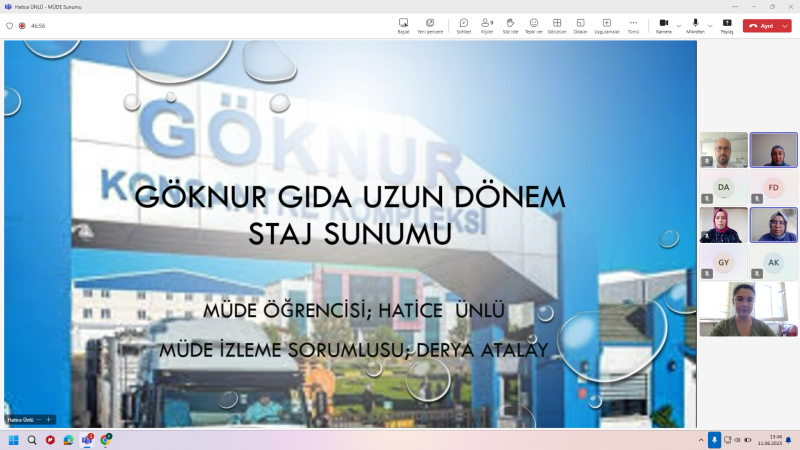This screenshot has height=450, width=800.
Task: Raise hand with Söz iste
Action: point(510,26)
